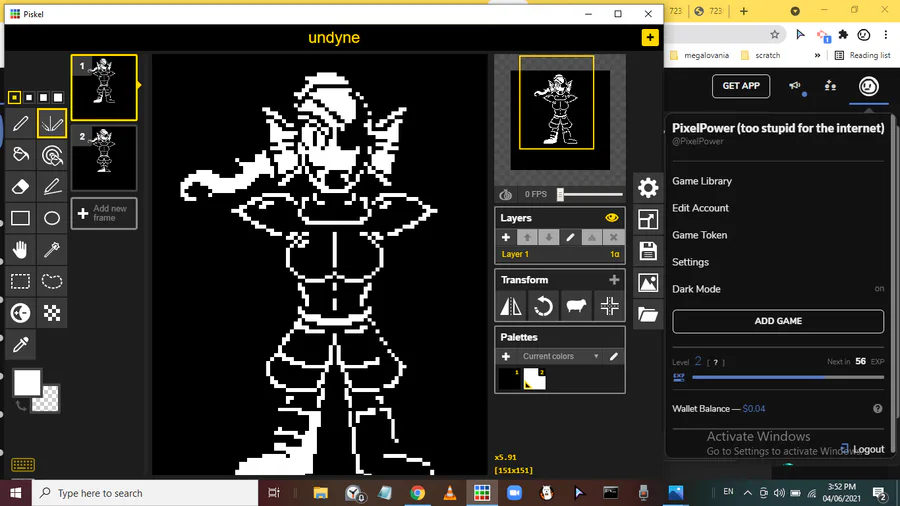Screen dimensions: 900x506
Task: Select the Vertical Mirror pen tool
Action: (x=52, y=123)
